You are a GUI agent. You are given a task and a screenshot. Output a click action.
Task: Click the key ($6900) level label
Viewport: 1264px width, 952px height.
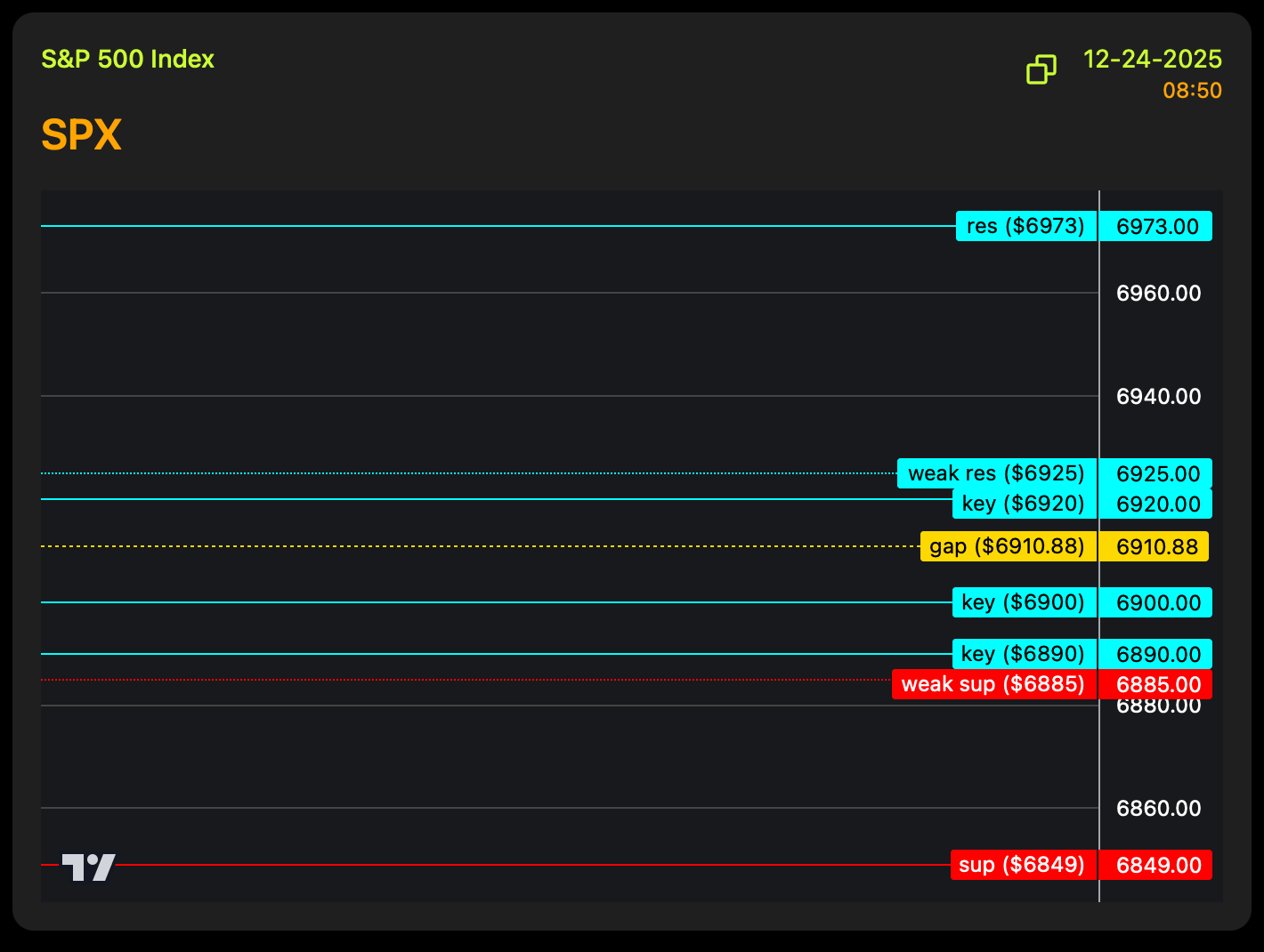1023,602
